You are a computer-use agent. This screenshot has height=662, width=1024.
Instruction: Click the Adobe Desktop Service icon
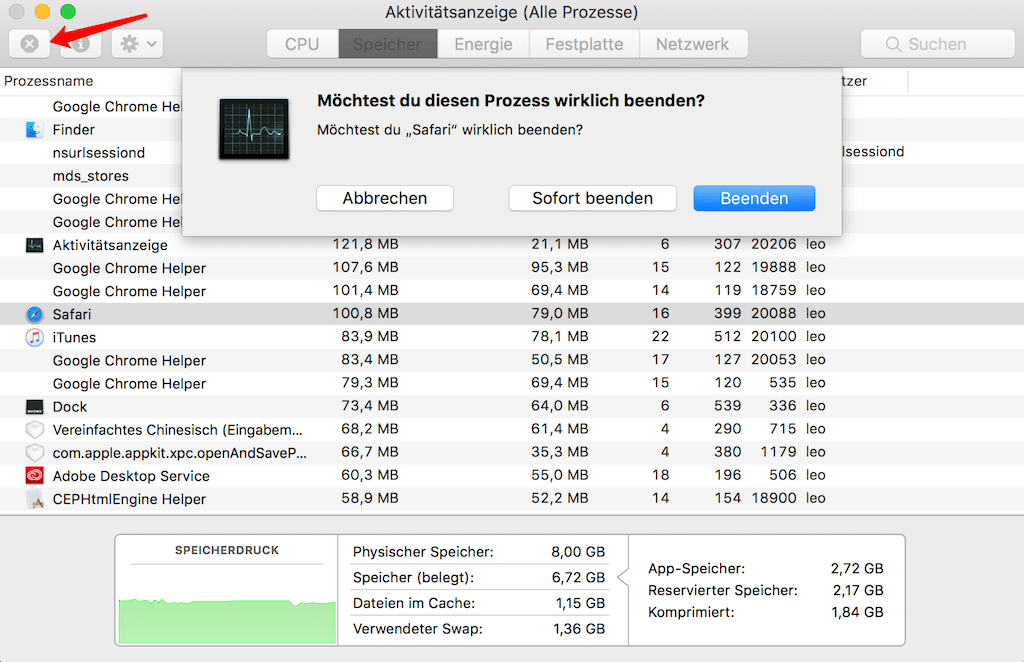[35, 475]
